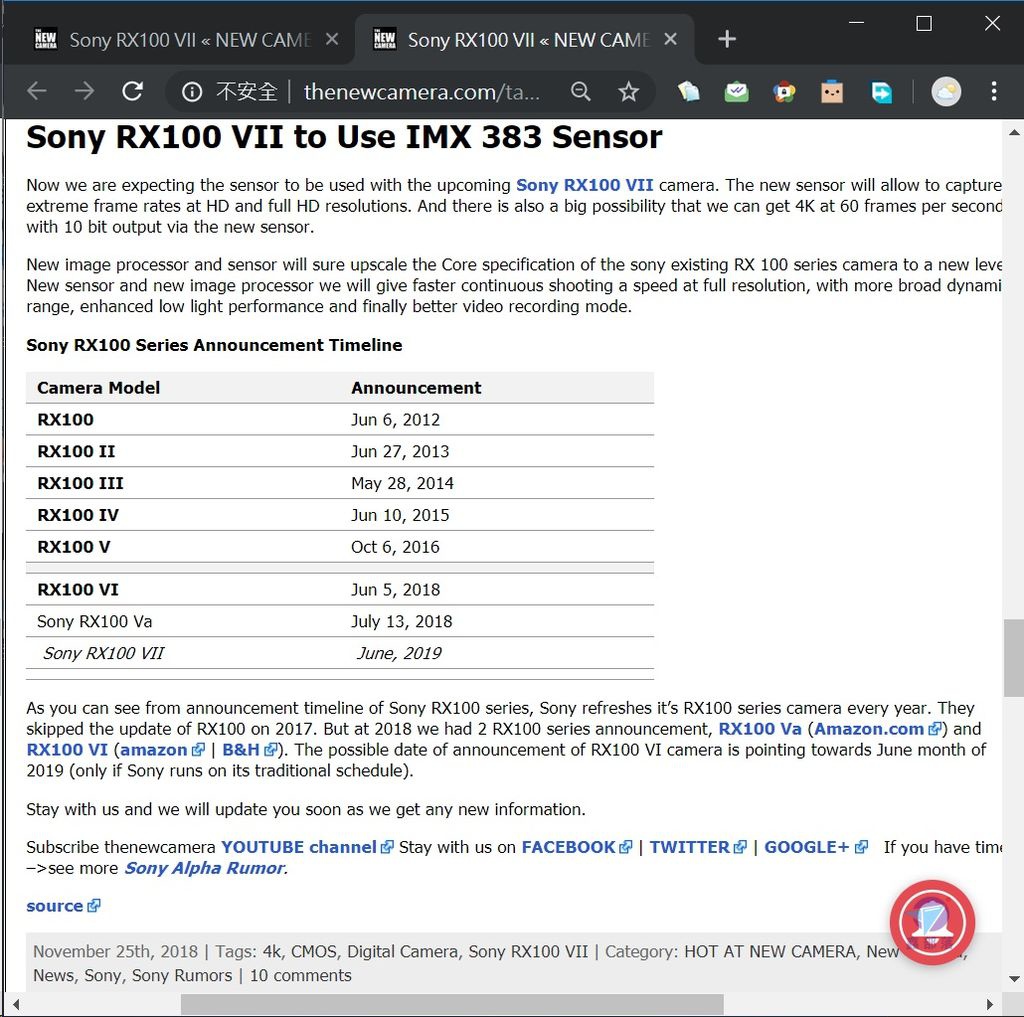Minimize the Chrome window
Screen dimensions: 1024x1017
click(856, 23)
